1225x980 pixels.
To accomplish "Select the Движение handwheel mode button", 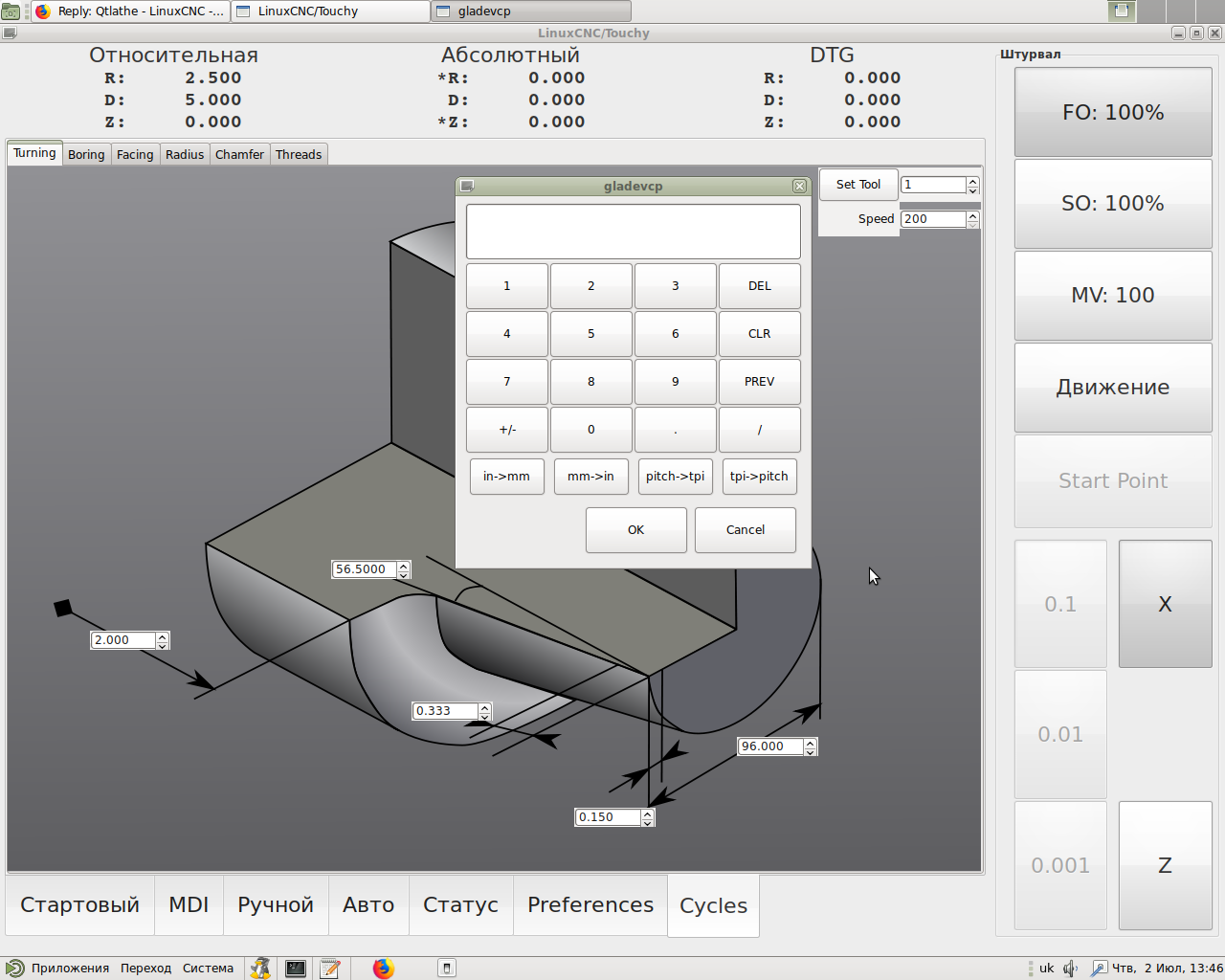I will click(x=1113, y=388).
